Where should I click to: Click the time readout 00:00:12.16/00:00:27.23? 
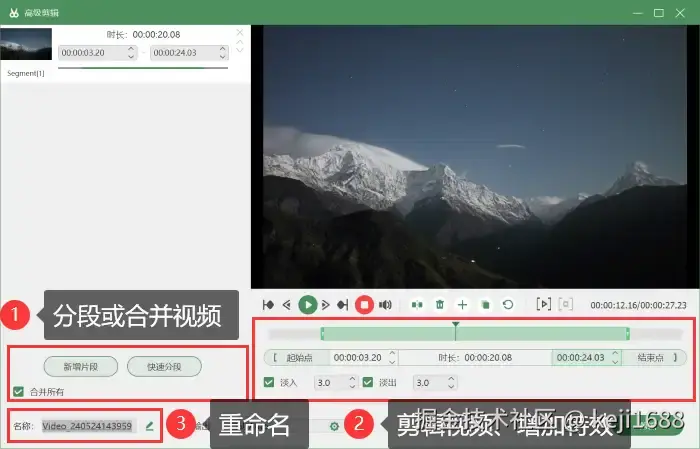point(638,305)
